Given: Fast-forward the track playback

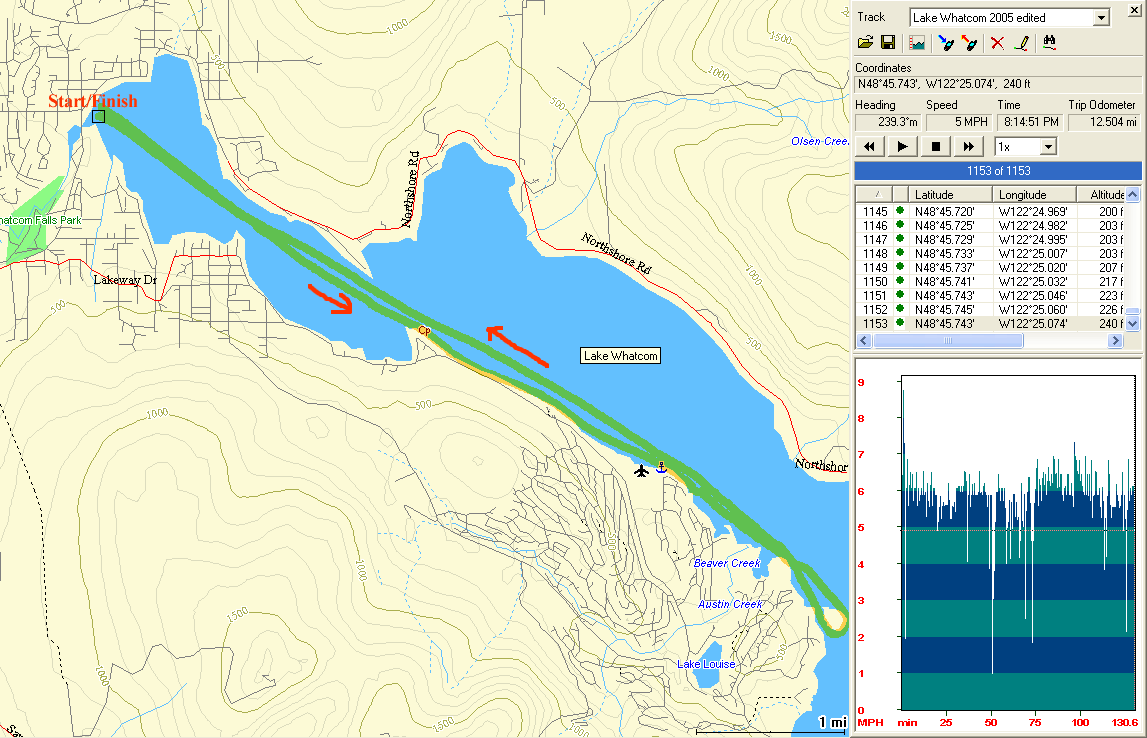Looking at the screenshot, I should [968, 147].
